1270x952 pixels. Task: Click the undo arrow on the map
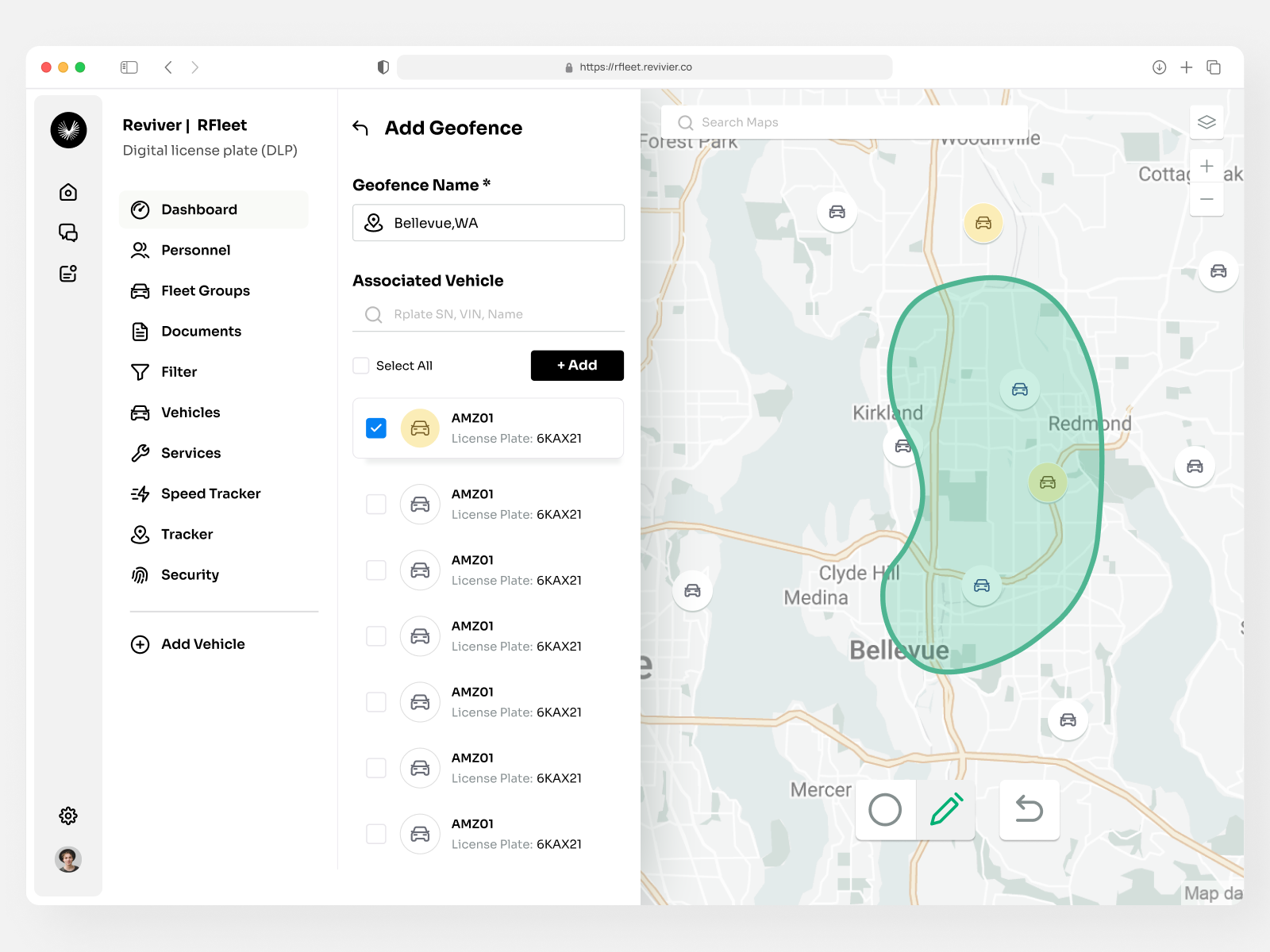pos(1029,810)
